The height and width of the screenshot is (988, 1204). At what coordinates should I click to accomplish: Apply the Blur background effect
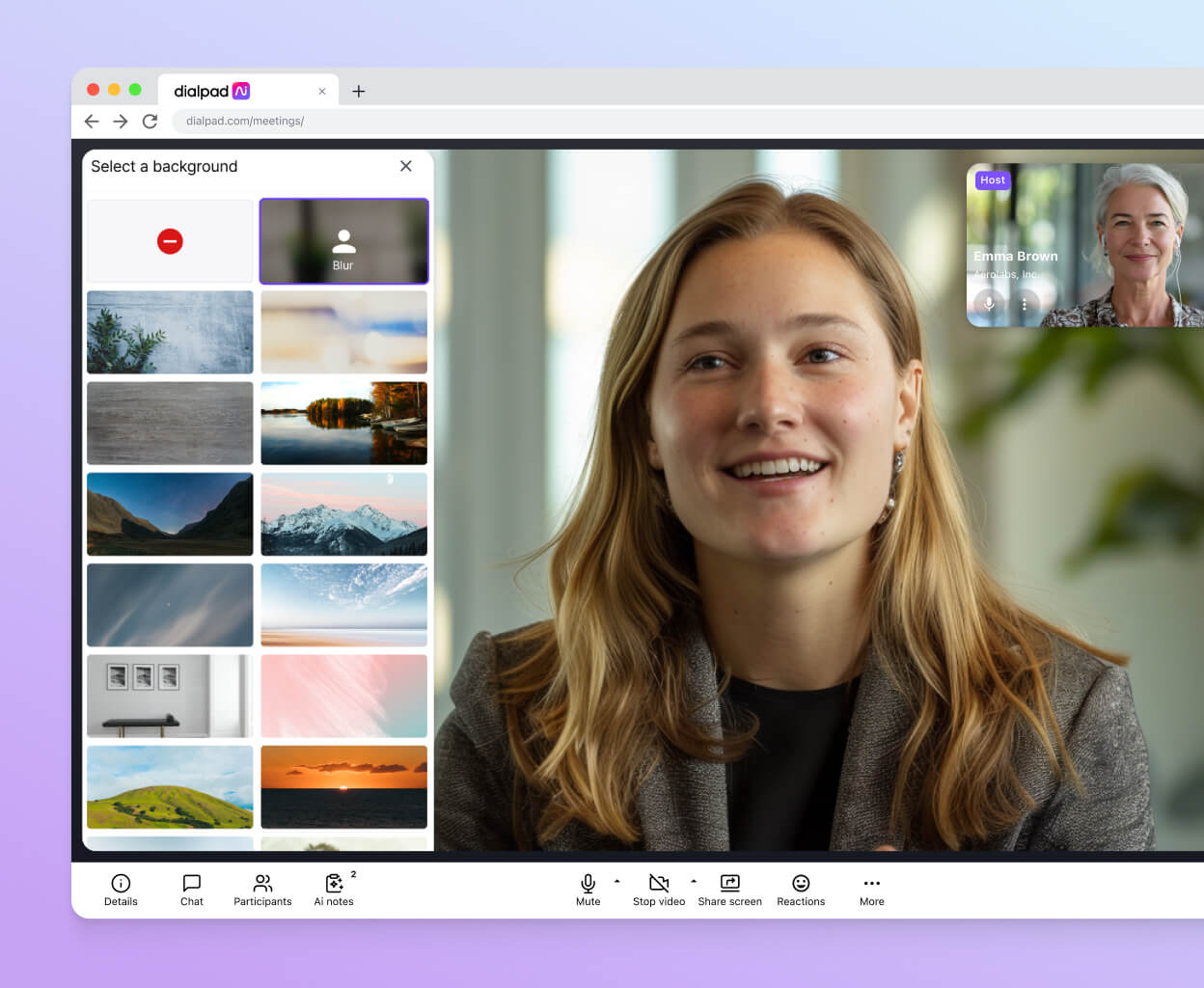tap(343, 241)
